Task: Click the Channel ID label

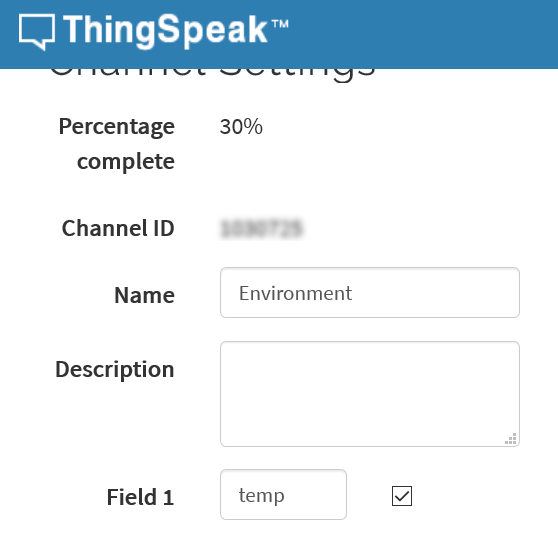Action: [118, 228]
